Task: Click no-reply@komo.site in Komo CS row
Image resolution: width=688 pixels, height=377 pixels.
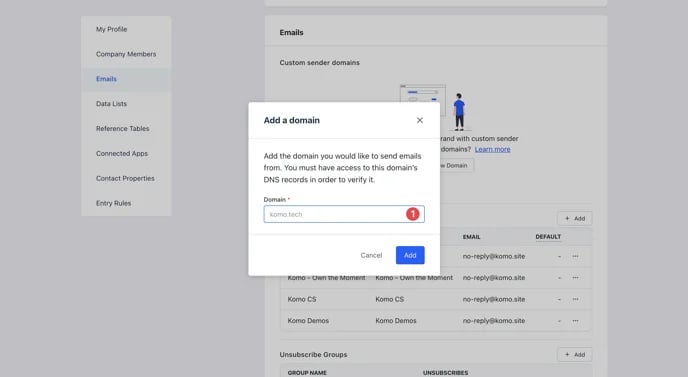Action: (494, 299)
